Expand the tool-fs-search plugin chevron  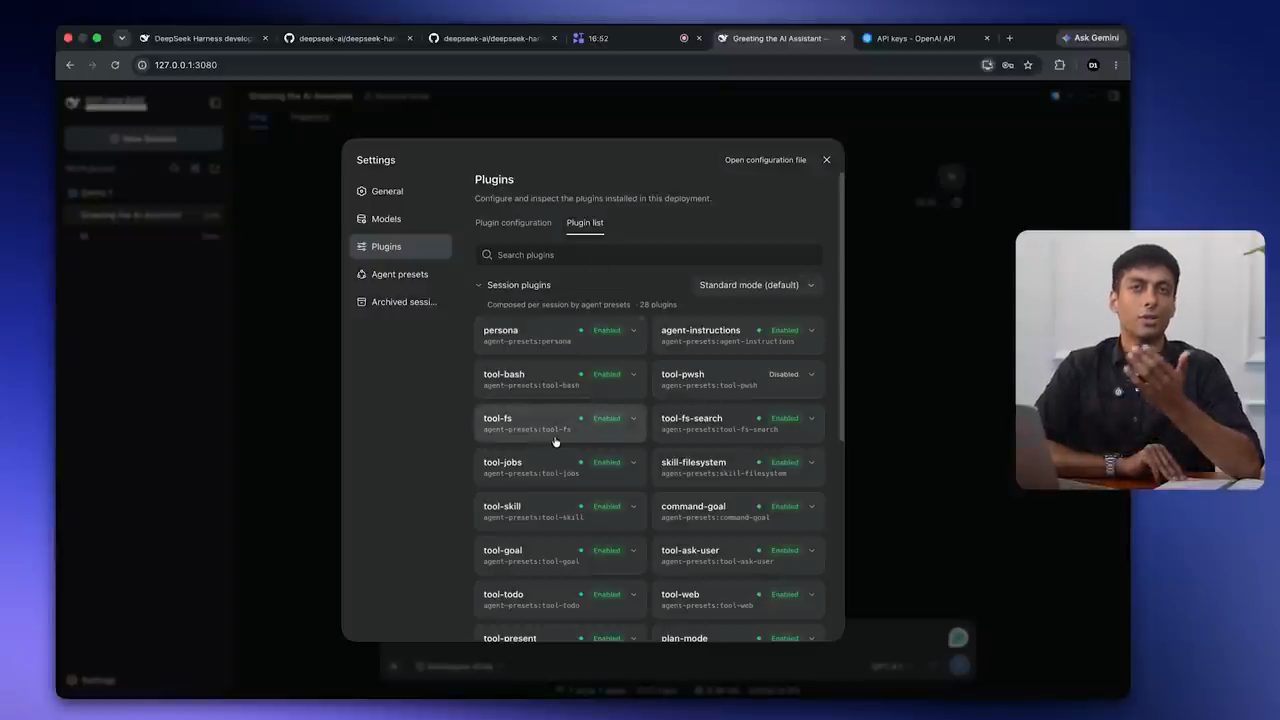click(811, 418)
